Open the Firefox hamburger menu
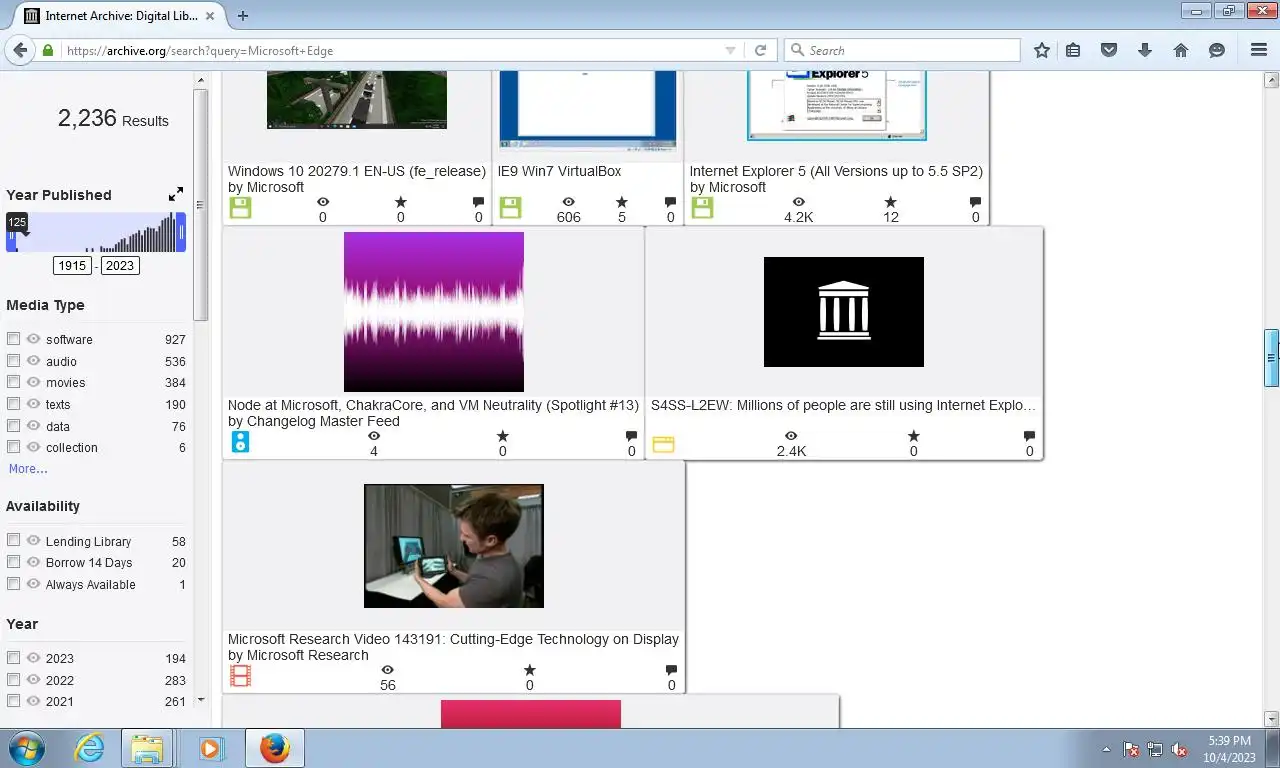Image resolution: width=1280 pixels, height=768 pixels. (x=1259, y=50)
